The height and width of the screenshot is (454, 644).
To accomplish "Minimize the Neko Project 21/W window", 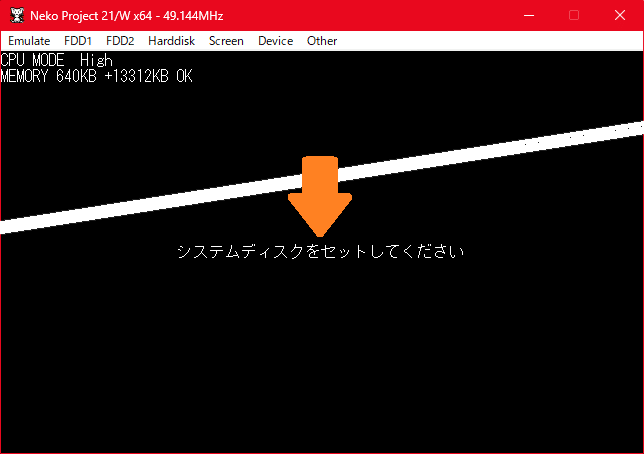I will pyautogui.click(x=529, y=16).
